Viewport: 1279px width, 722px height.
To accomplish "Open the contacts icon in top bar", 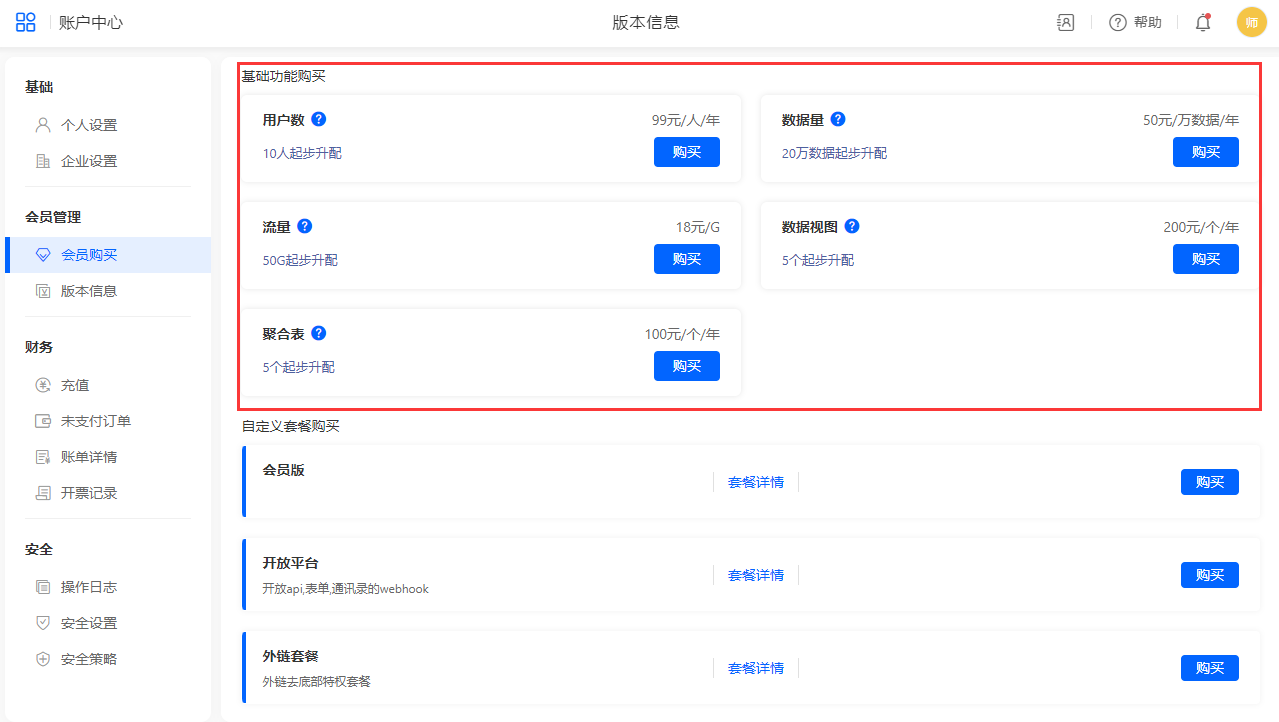I will pyautogui.click(x=1065, y=22).
